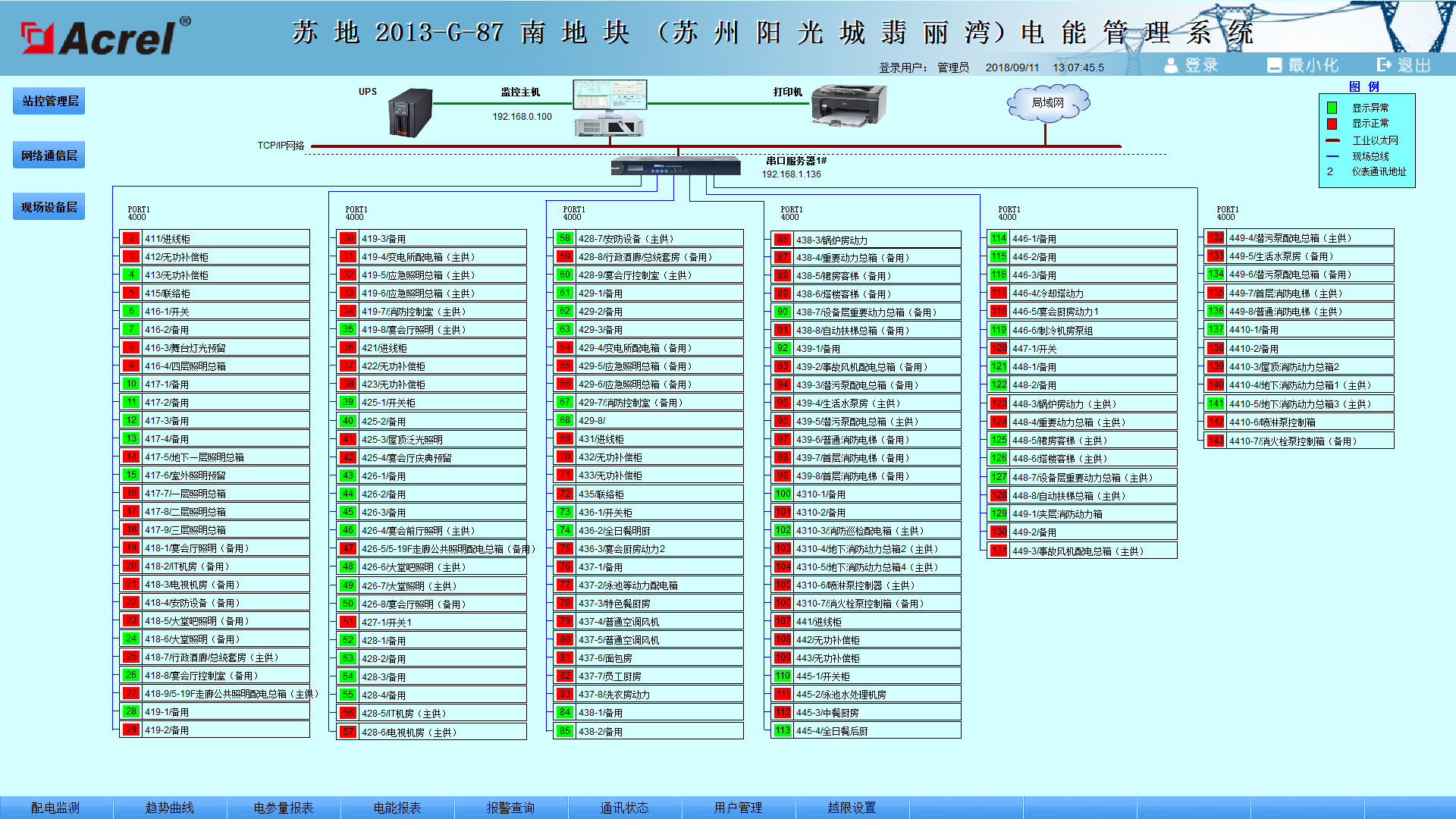Screen dimensions: 1456x819
Task: Click the 网络通信层 button
Action: pos(49,155)
